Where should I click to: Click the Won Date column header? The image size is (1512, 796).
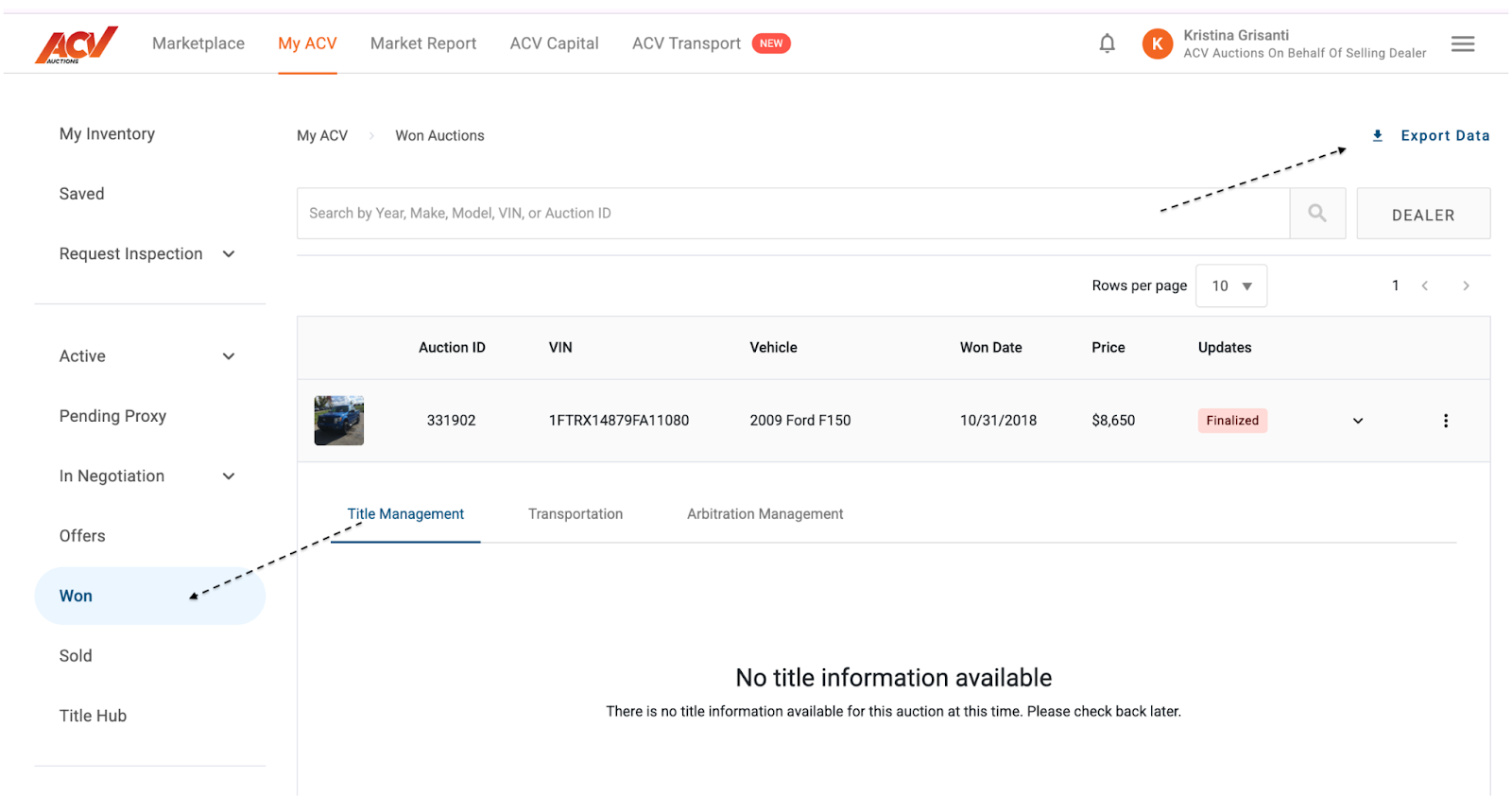[990, 348]
